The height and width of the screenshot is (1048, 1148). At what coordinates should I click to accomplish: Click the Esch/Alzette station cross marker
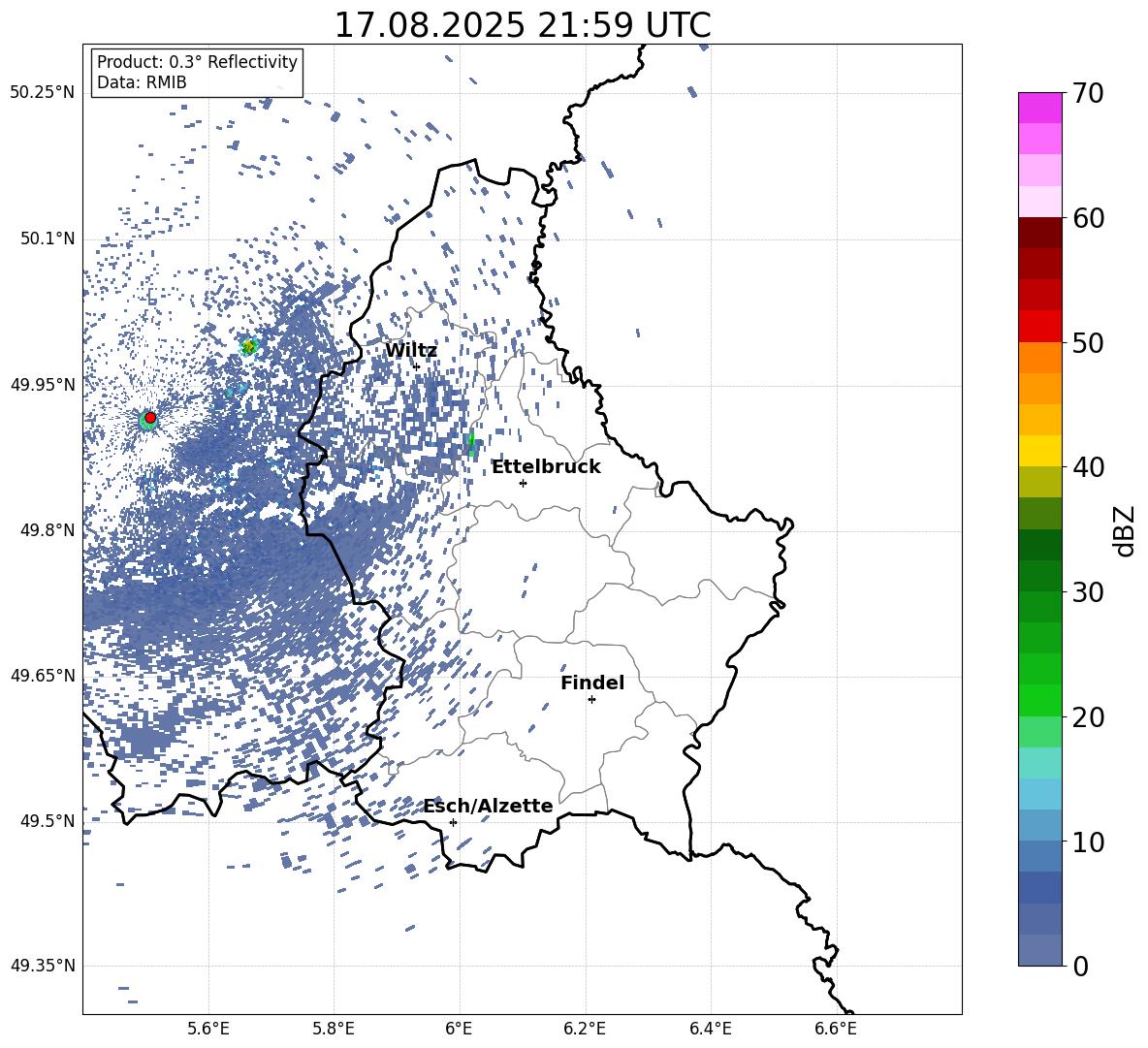pos(453,822)
